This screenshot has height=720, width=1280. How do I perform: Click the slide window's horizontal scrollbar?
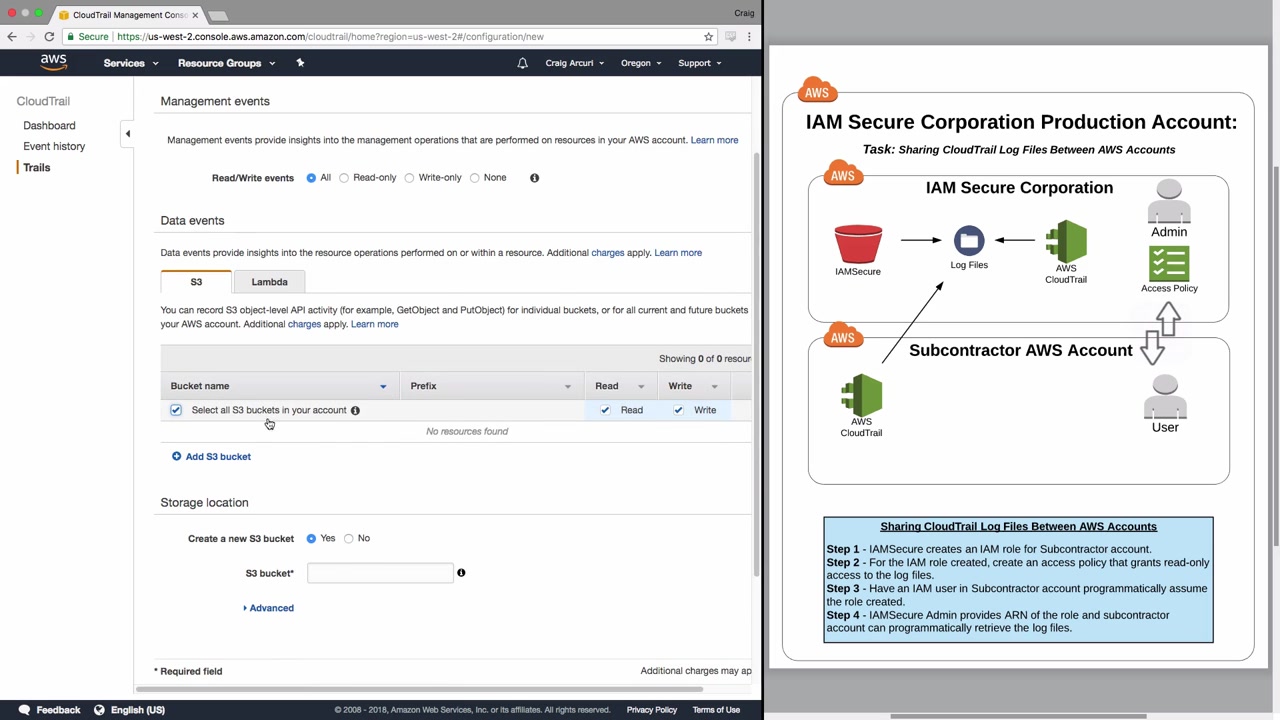(x=1018, y=716)
